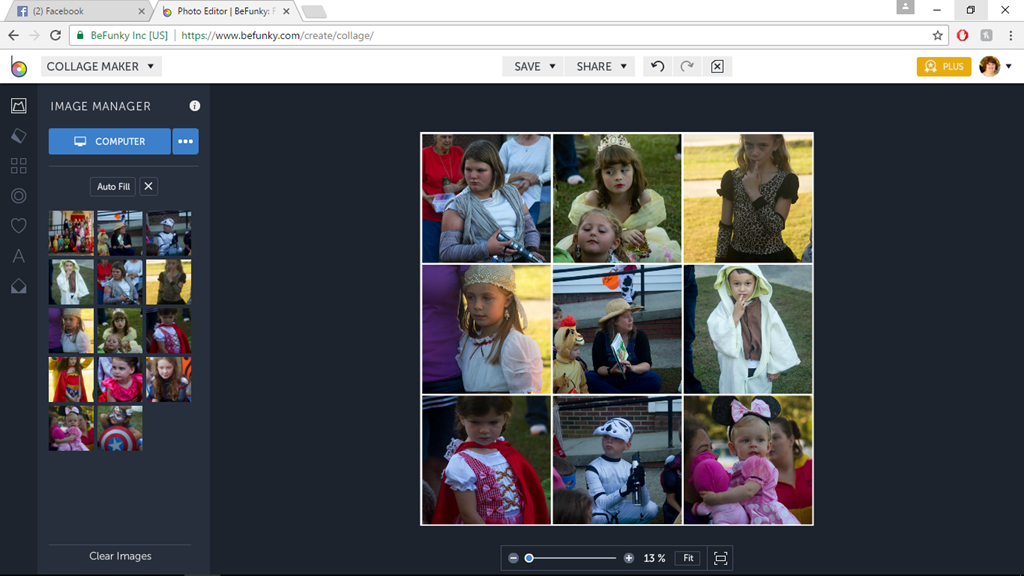
Task: Click the Clear Images link
Action: coord(120,556)
